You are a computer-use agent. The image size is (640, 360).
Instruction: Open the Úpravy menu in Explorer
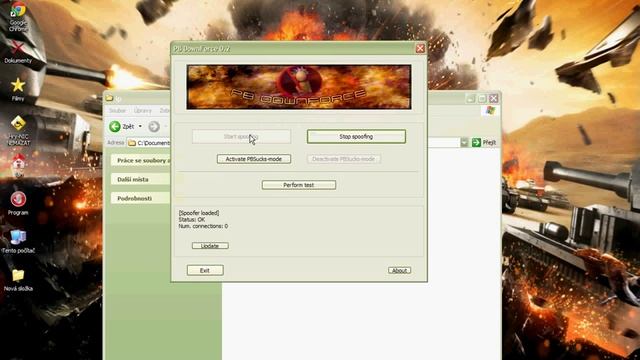click(142, 111)
